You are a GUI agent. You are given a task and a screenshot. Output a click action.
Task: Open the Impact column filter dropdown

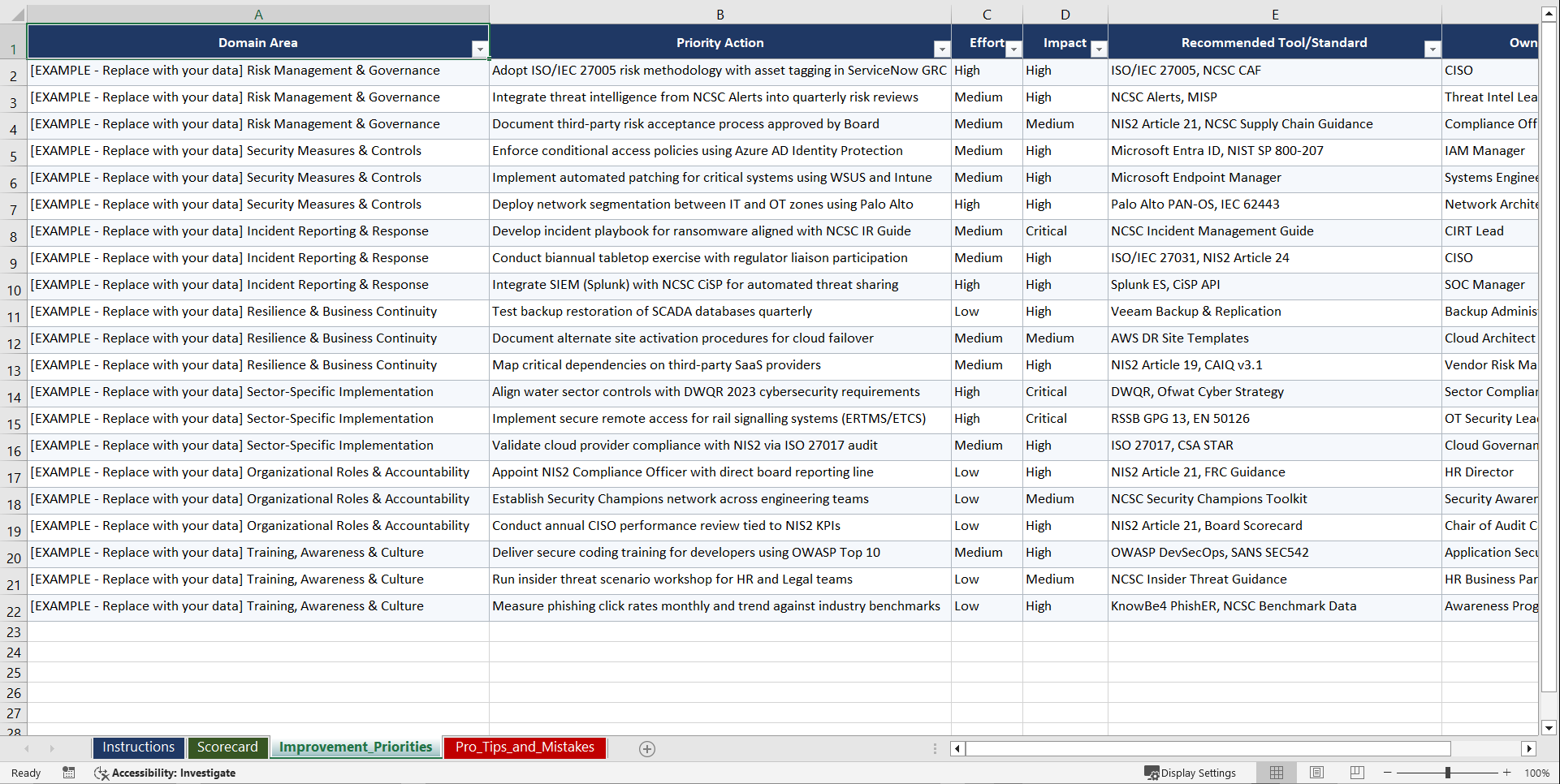[1099, 50]
